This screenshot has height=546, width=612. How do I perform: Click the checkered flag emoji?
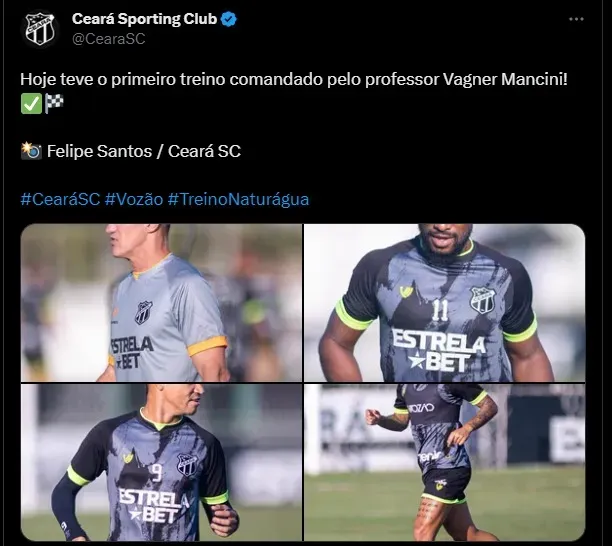54,103
